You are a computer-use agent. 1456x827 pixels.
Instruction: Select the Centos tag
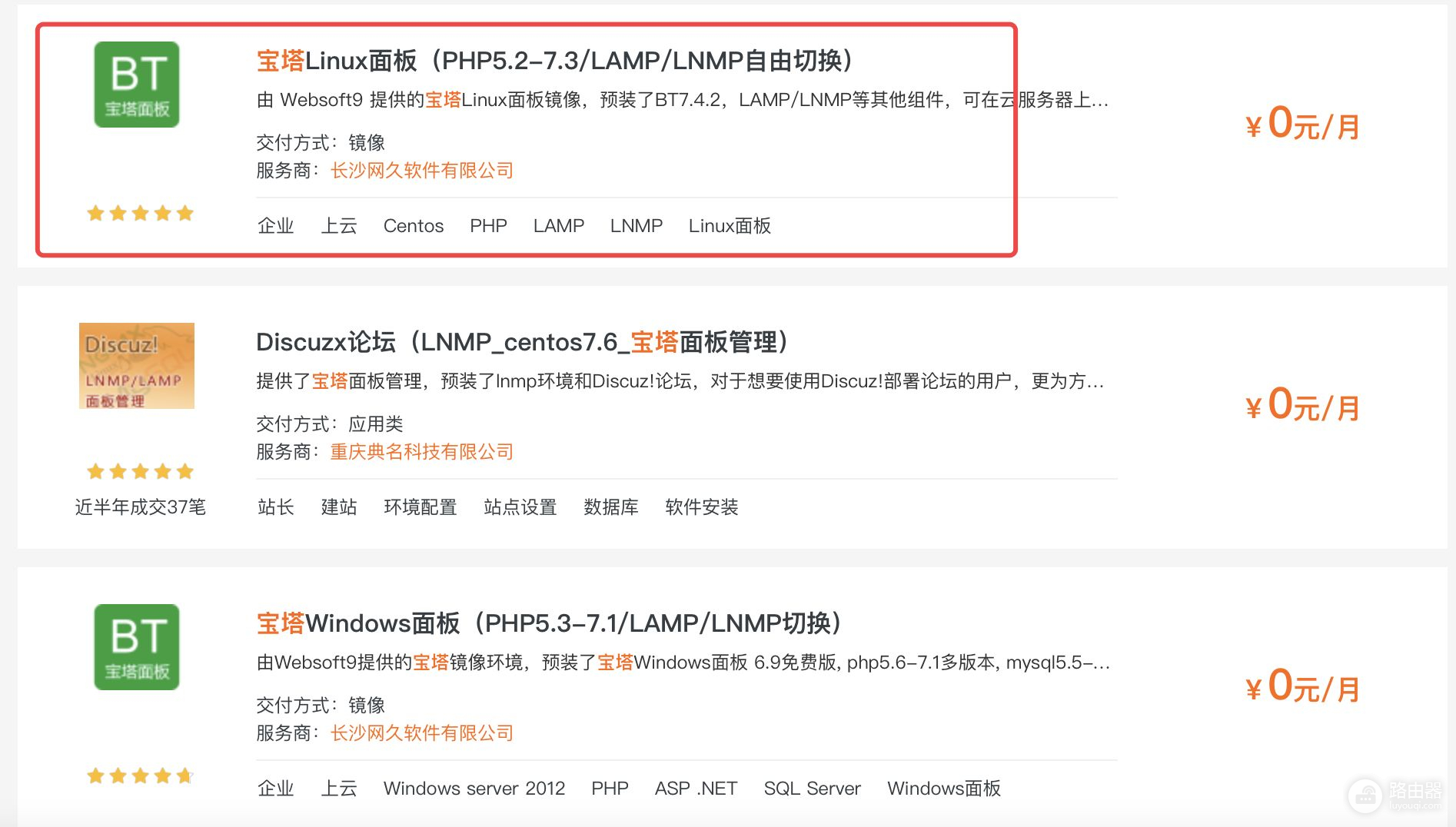(414, 226)
